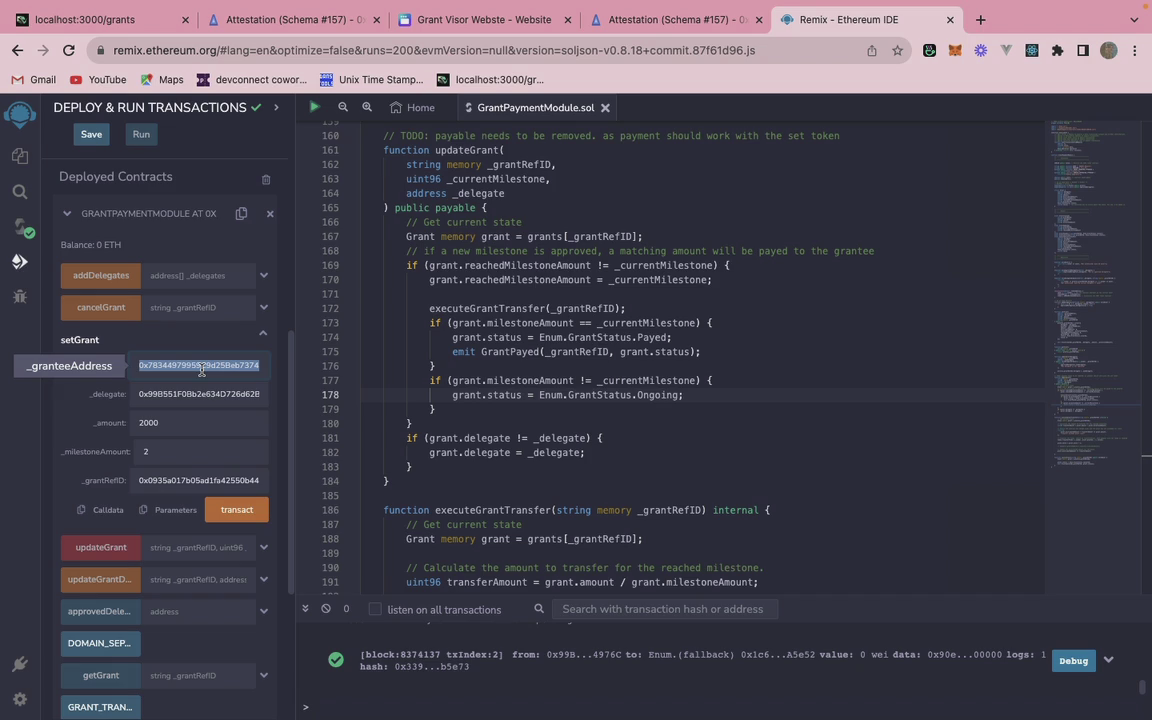
Task: Expand the getGrant function inputs
Action: pyautogui.click(x=264, y=675)
